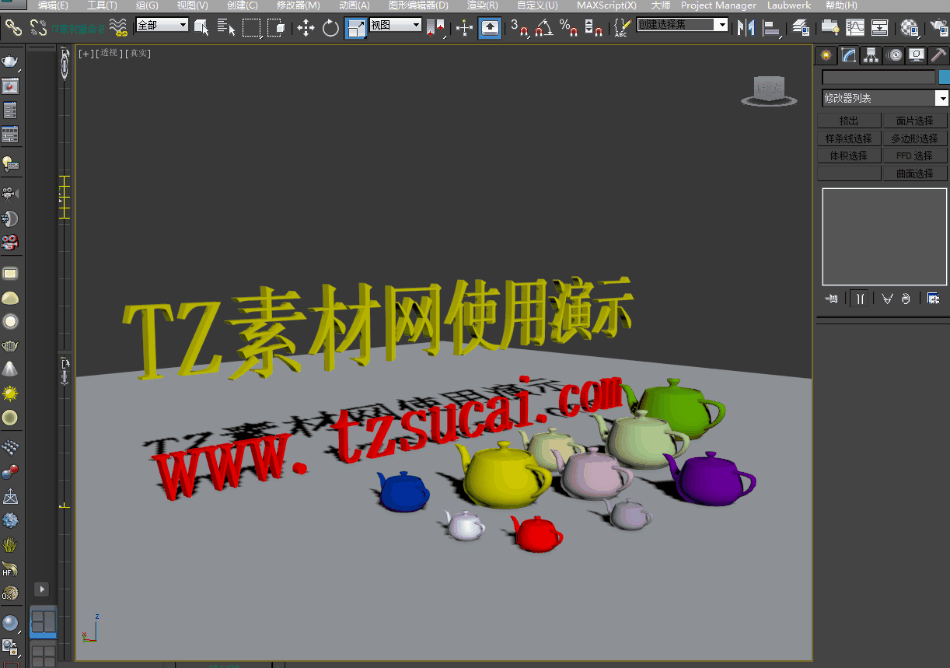Click the blue object color swatch
The width and height of the screenshot is (950, 668).
click(944, 78)
